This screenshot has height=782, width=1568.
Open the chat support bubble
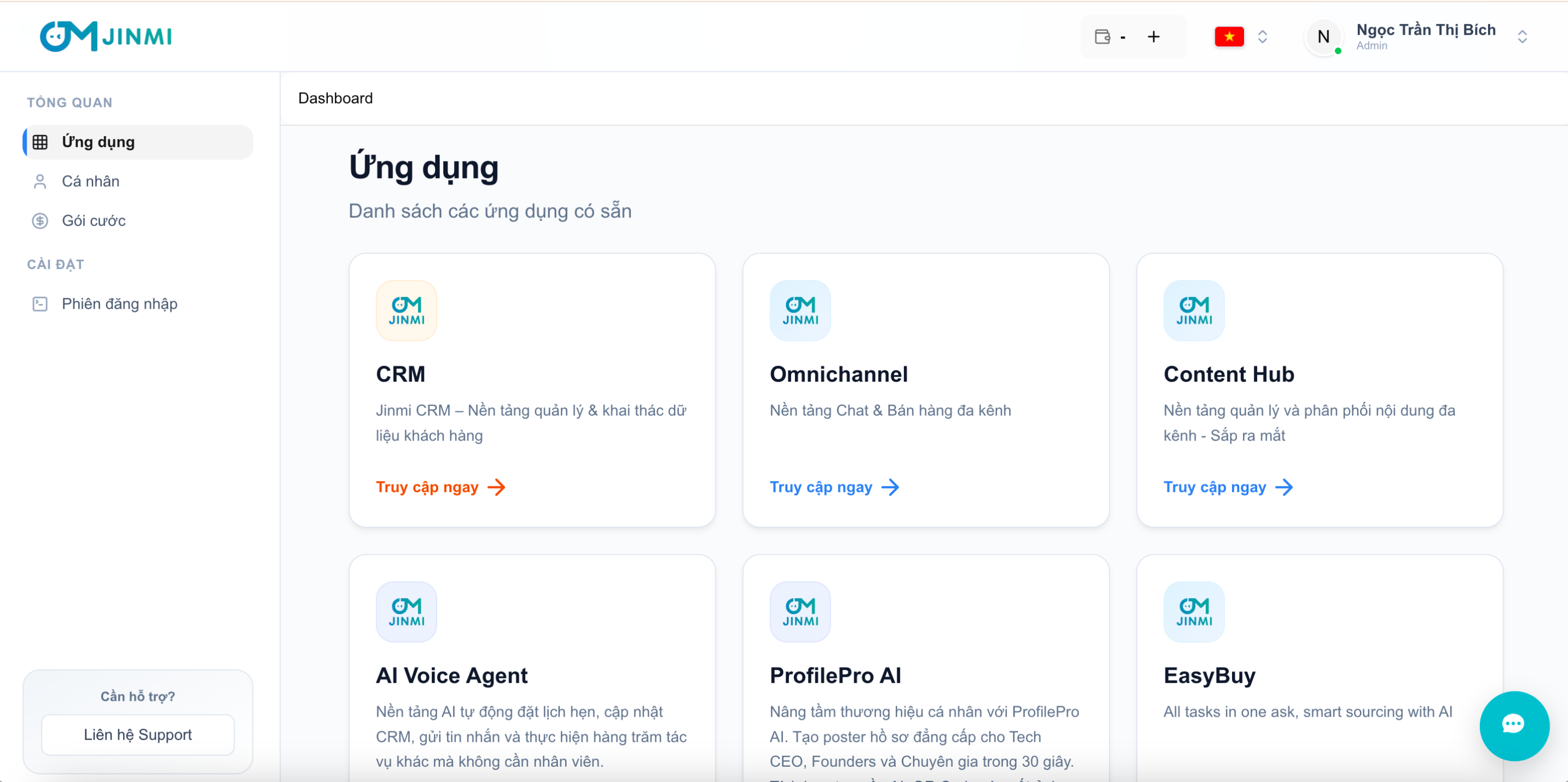[x=1514, y=725]
